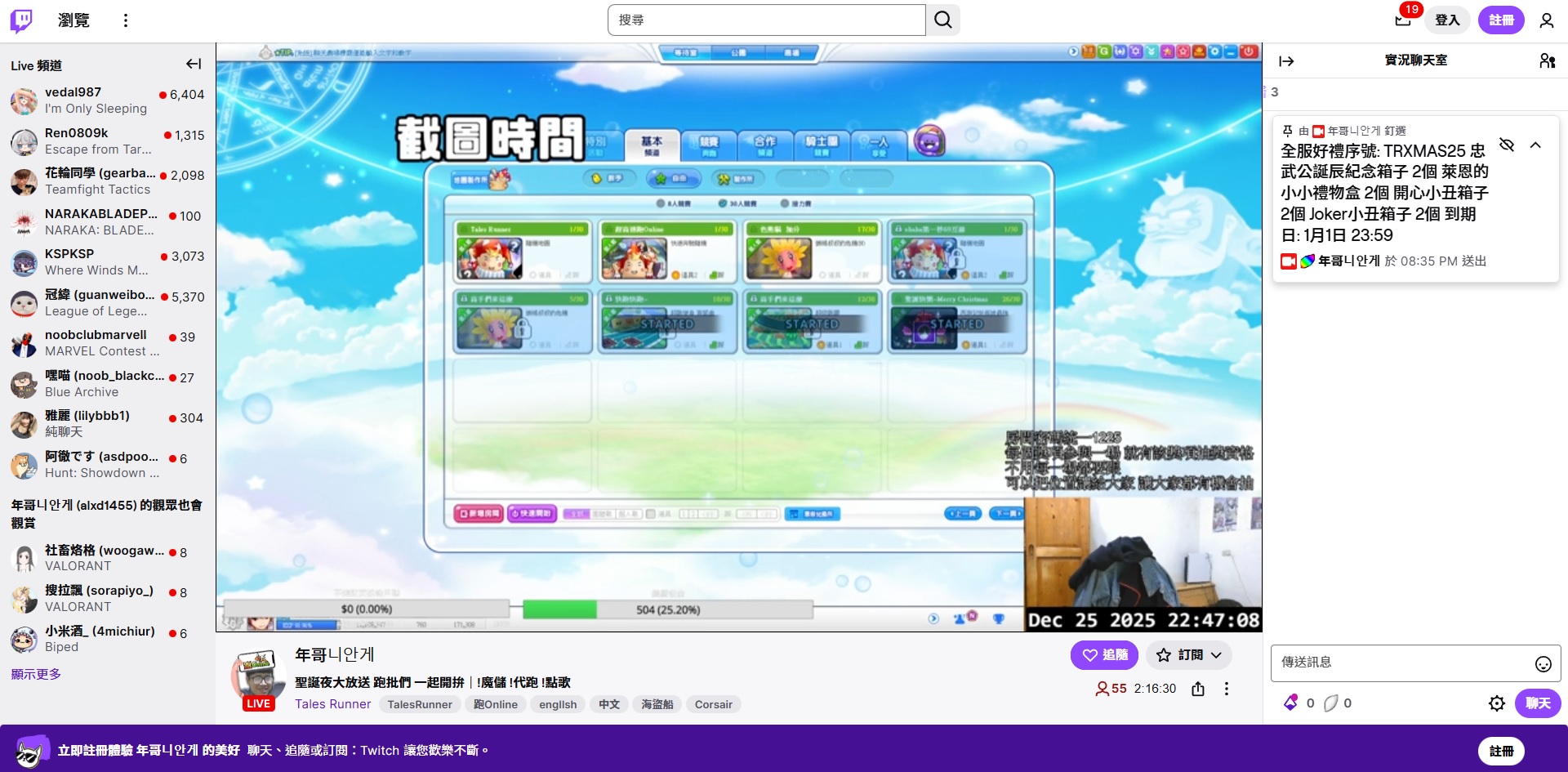Click the Twitch logo home icon
The image size is (1568, 772).
pyautogui.click(x=21, y=20)
